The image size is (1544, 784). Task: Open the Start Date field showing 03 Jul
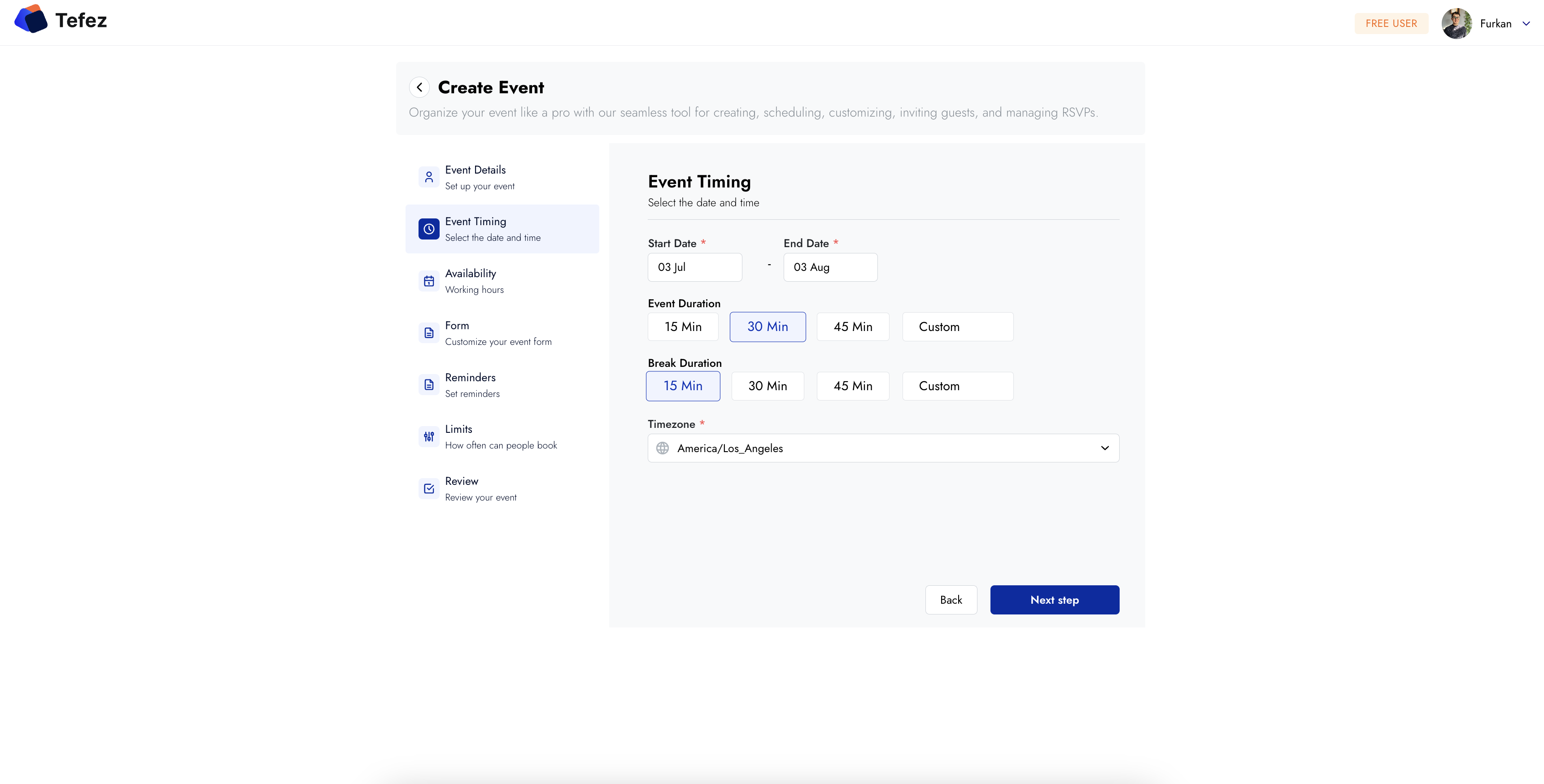click(x=695, y=267)
